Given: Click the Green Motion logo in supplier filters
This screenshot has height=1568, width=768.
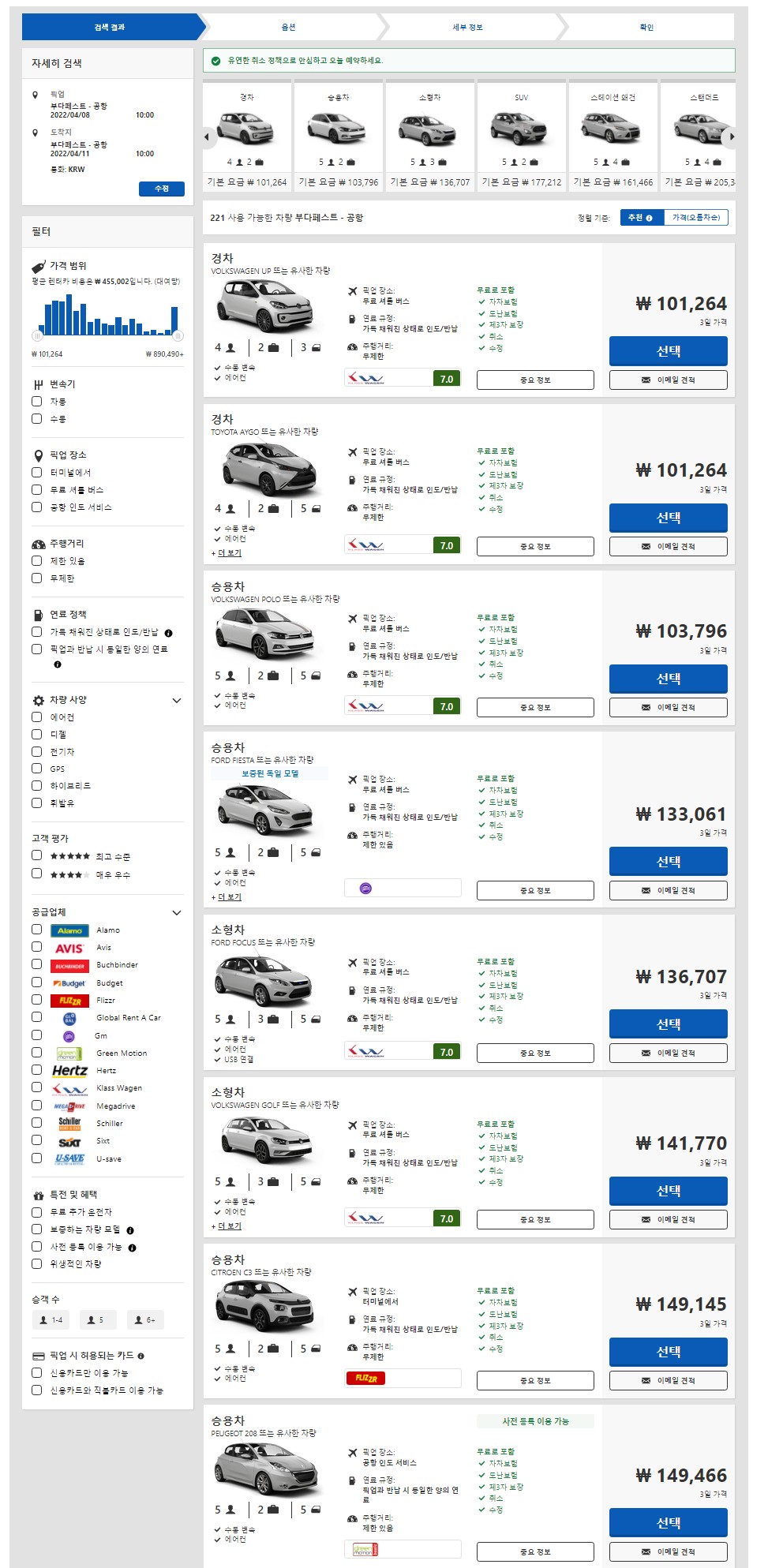Looking at the screenshot, I should (69, 1053).
